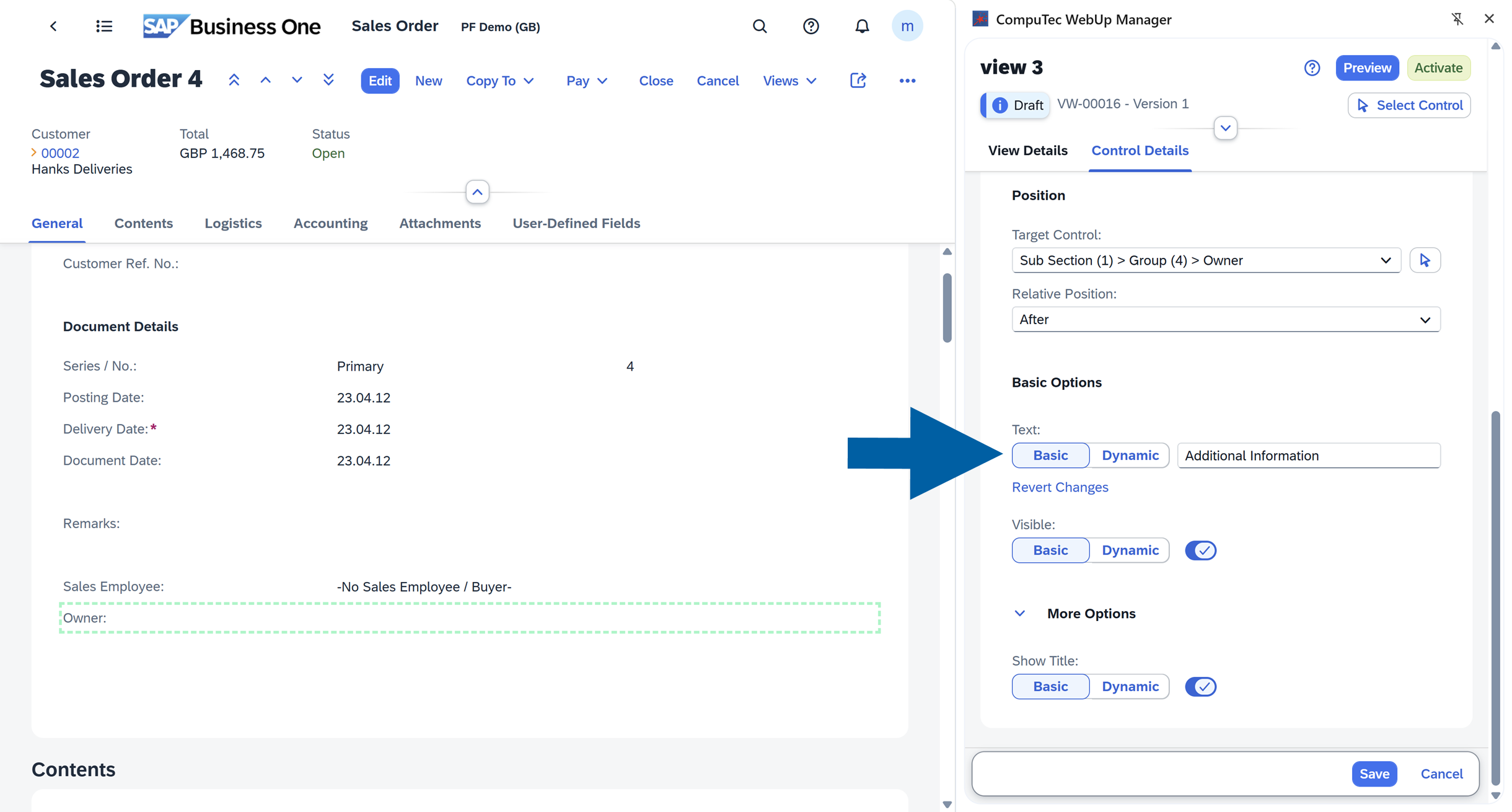Click the WebUp Manager panel scrollbar
Screen dimensions: 1512x812
1495,598
